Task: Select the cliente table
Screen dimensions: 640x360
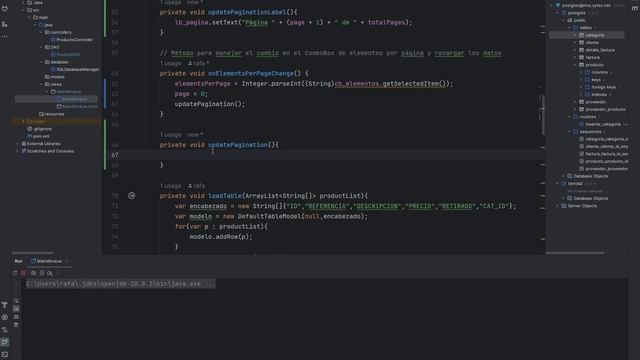Action: pyautogui.click(x=589, y=42)
